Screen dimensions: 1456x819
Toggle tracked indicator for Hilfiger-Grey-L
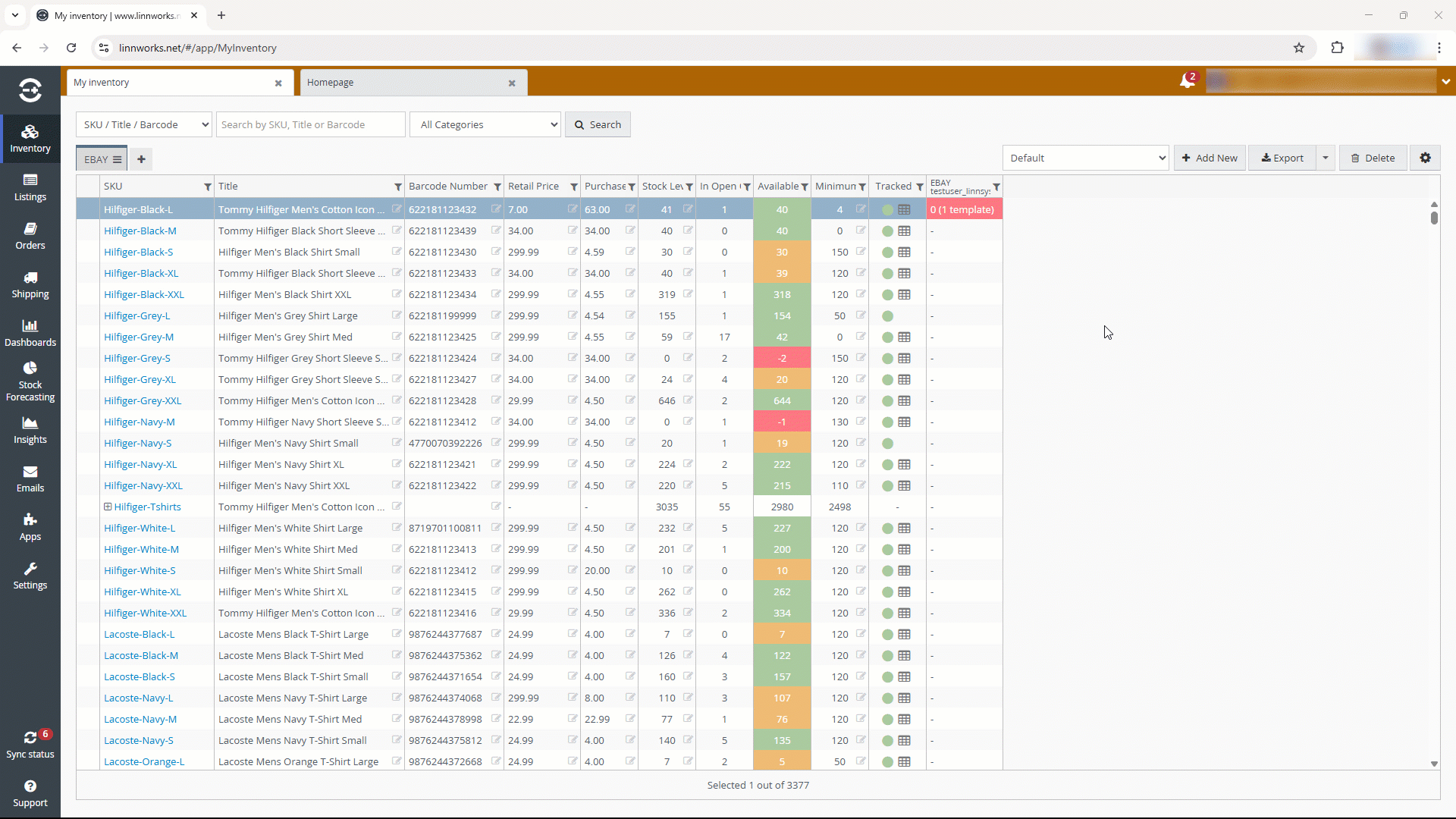887,315
